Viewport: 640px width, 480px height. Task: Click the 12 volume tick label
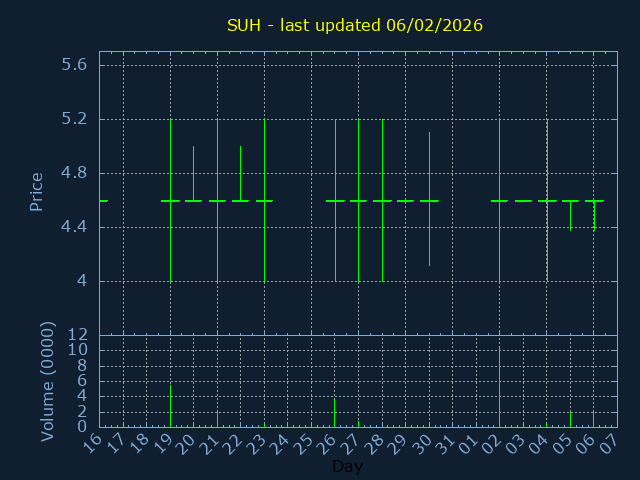77,335
